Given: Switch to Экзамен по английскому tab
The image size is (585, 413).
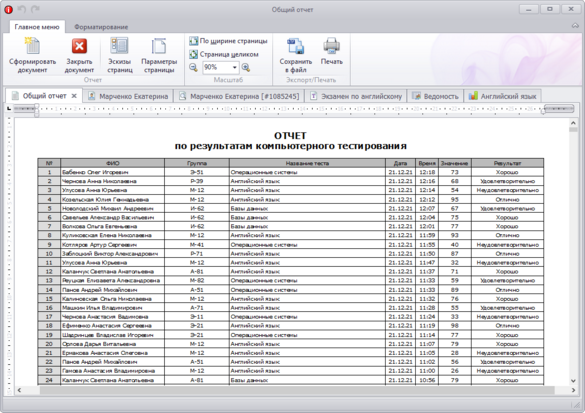Looking at the screenshot, I should pos(356,96).
